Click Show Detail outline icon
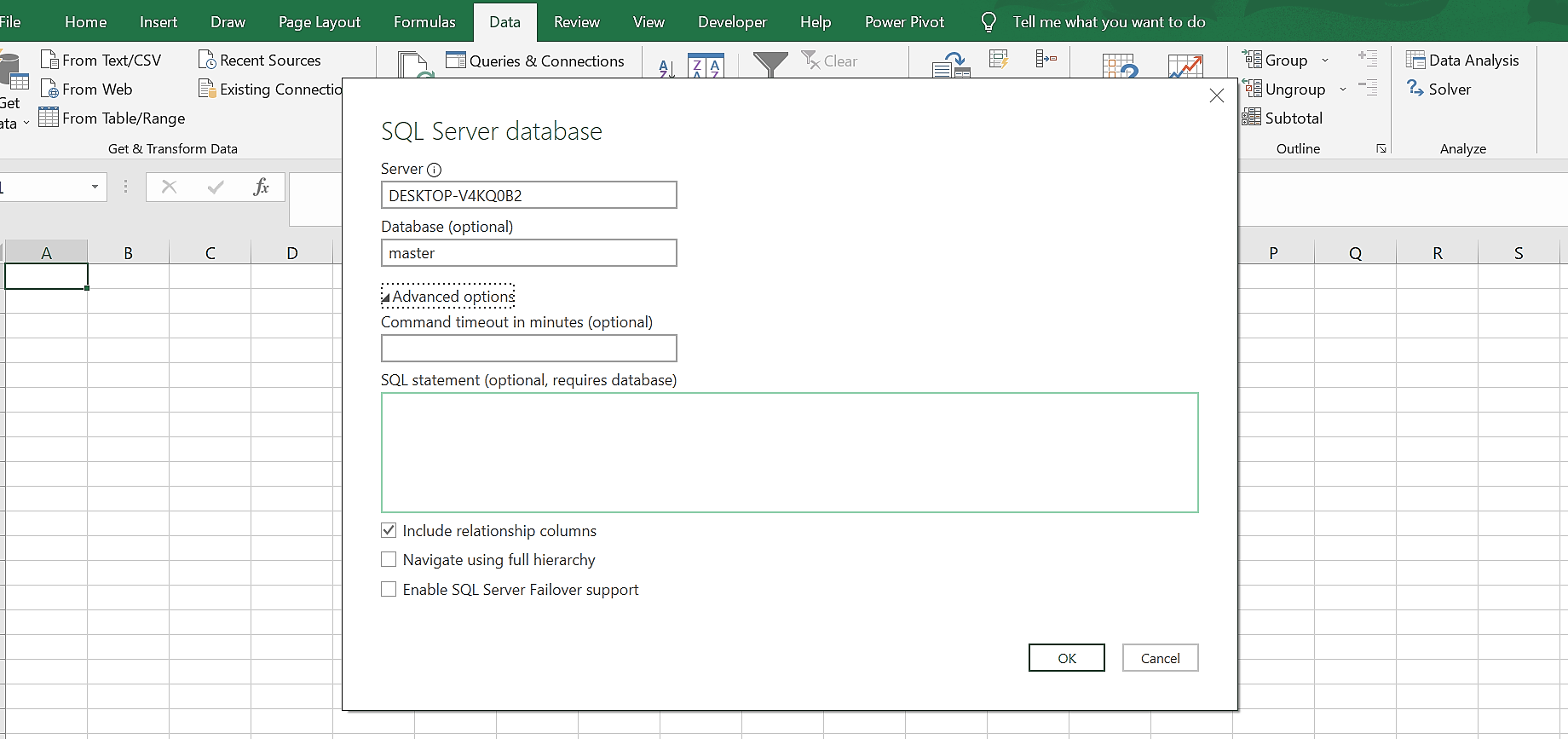The width and height of the screenshot is (1568, 739). [1368, 59]
